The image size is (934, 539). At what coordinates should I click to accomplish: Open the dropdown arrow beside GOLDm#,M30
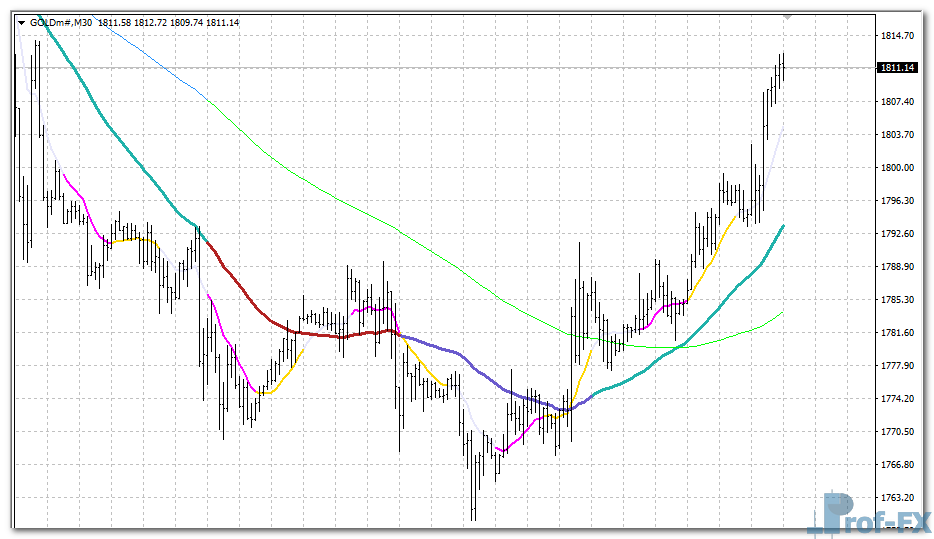pyautogui.click(x=22, y=22)
